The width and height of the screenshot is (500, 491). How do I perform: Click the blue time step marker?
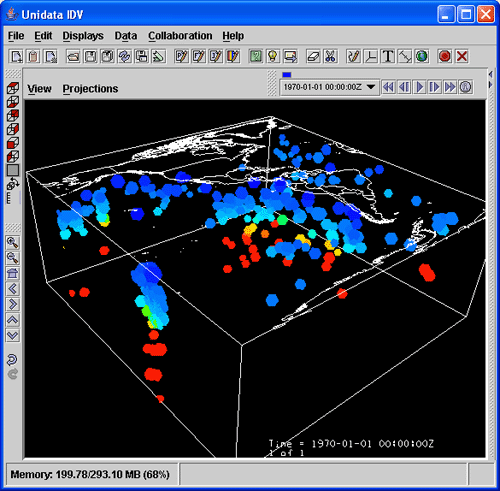(x=287, y=75)
